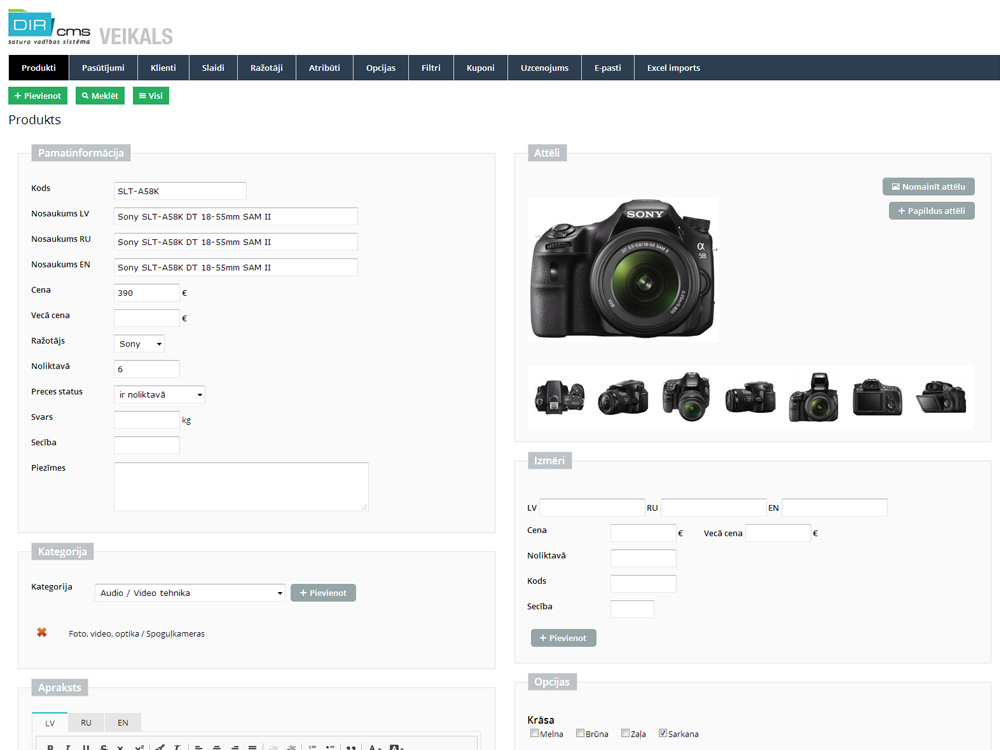Image resolution: width=1000 pixels, height=750 pixels.
Task: Click the Vecā cena field in Pamatinformācija
Action: tap(147, 318)
